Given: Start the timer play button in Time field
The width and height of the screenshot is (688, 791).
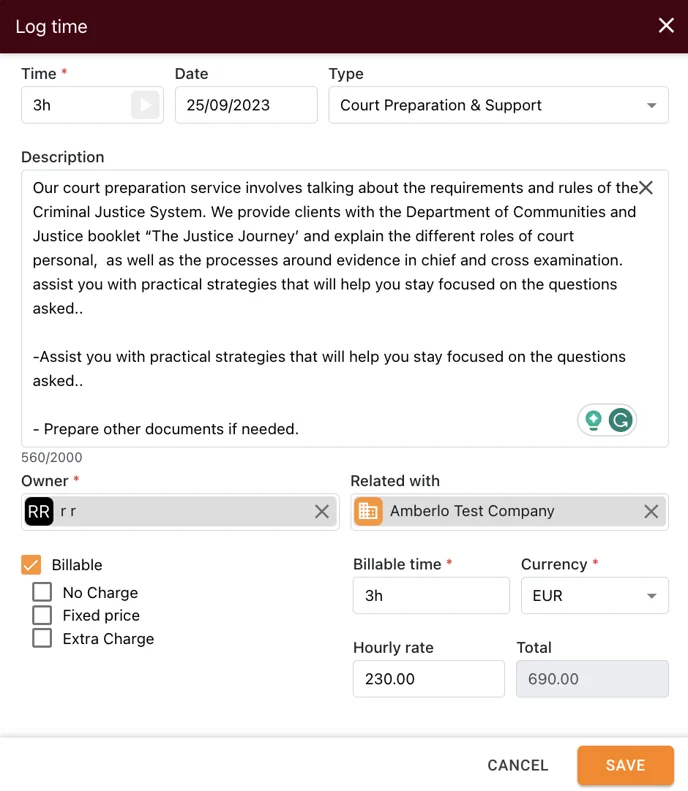Looking at the screenshot, I should pyautogui.click(x=145, y=105).
